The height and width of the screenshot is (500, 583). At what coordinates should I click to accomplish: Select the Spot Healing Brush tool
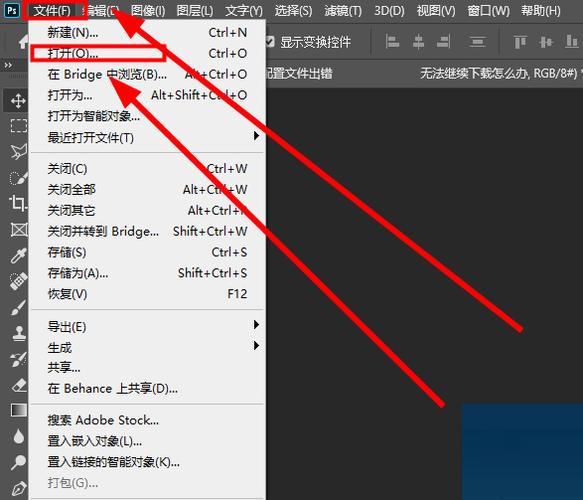point(18,281)
